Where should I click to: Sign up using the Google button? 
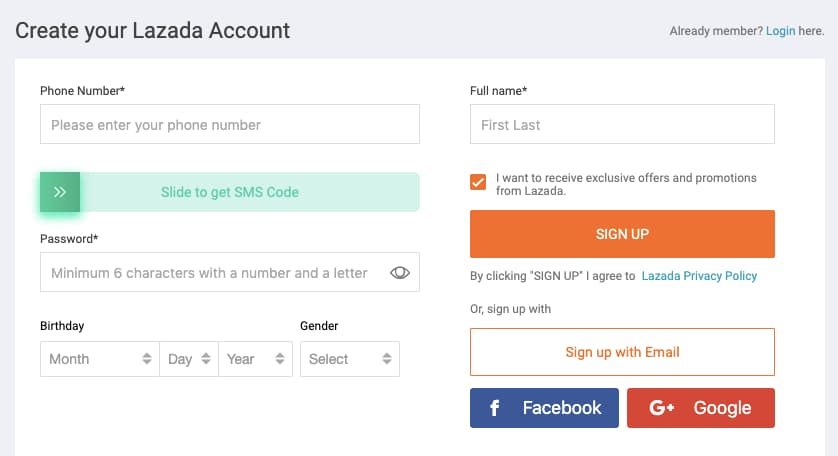click(x=701, y=408)
